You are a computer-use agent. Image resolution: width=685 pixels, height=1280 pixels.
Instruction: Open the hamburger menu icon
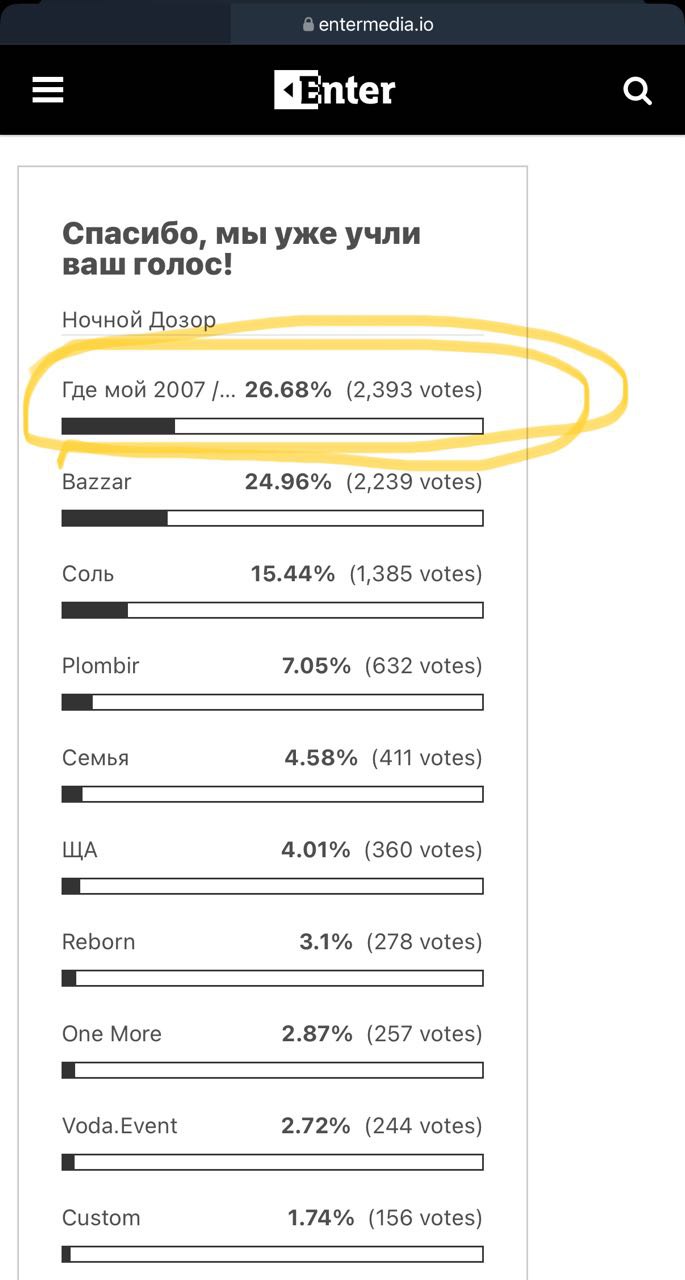point(48,91)
